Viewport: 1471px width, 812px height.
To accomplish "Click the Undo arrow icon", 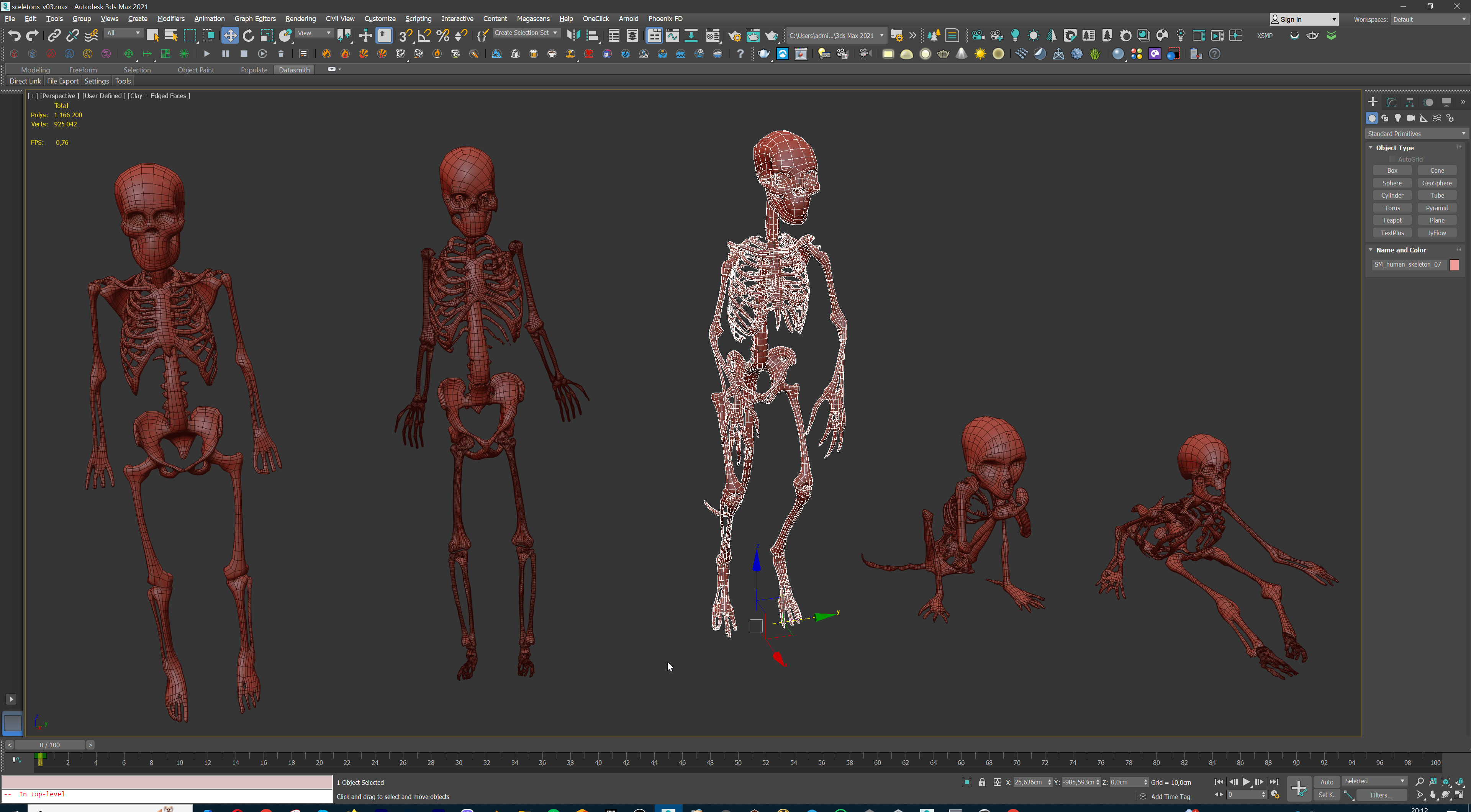I will click(14, 35).
